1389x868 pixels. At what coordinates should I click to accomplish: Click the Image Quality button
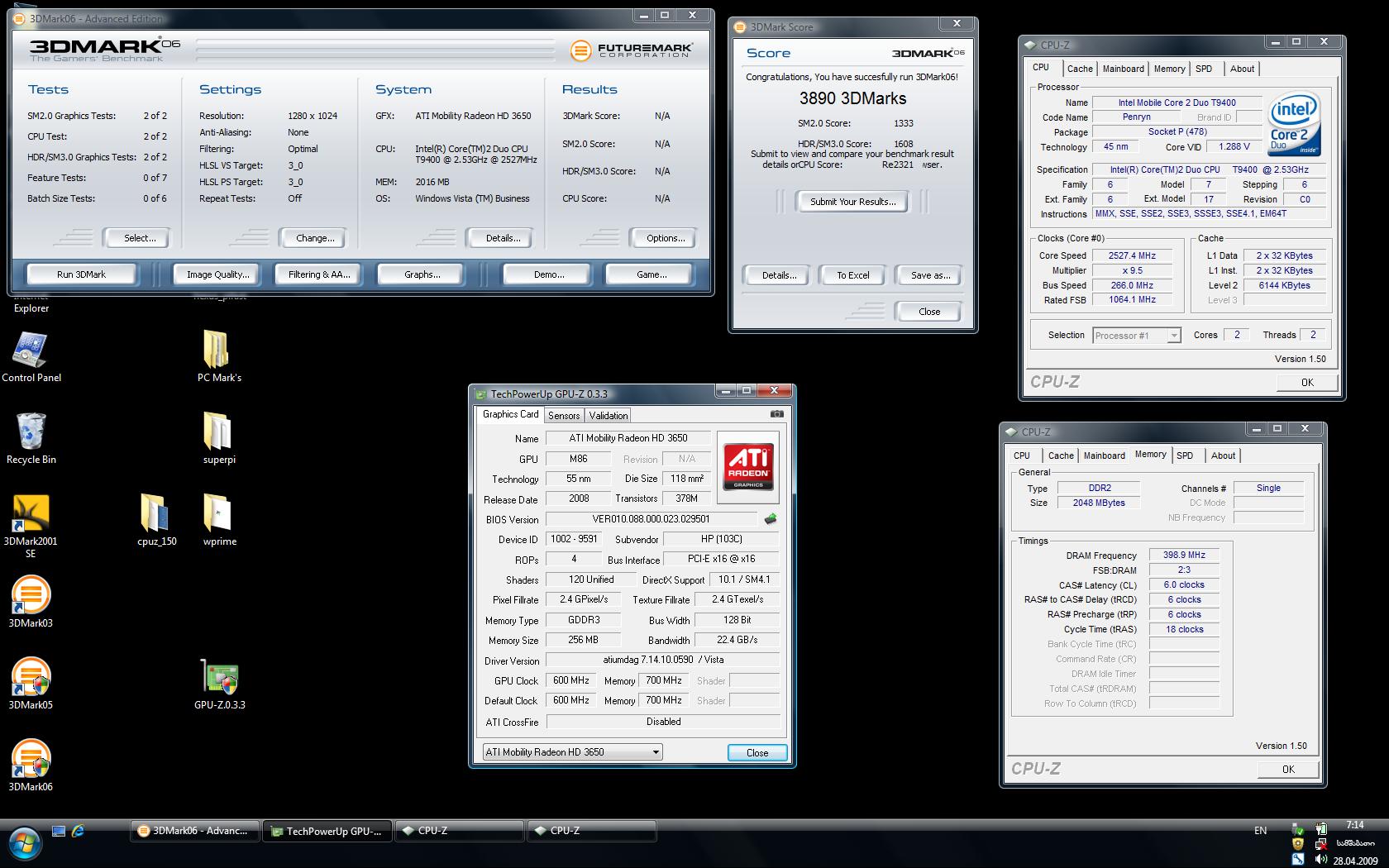pyautogui.click(x=217, y=274)
